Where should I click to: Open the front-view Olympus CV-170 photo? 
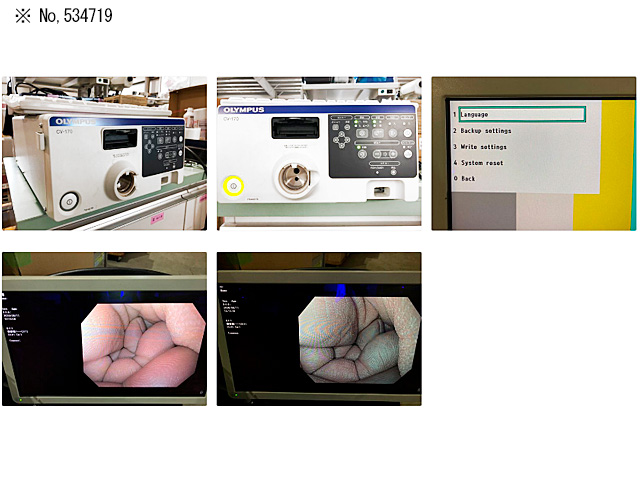click(x=319, y=153)
